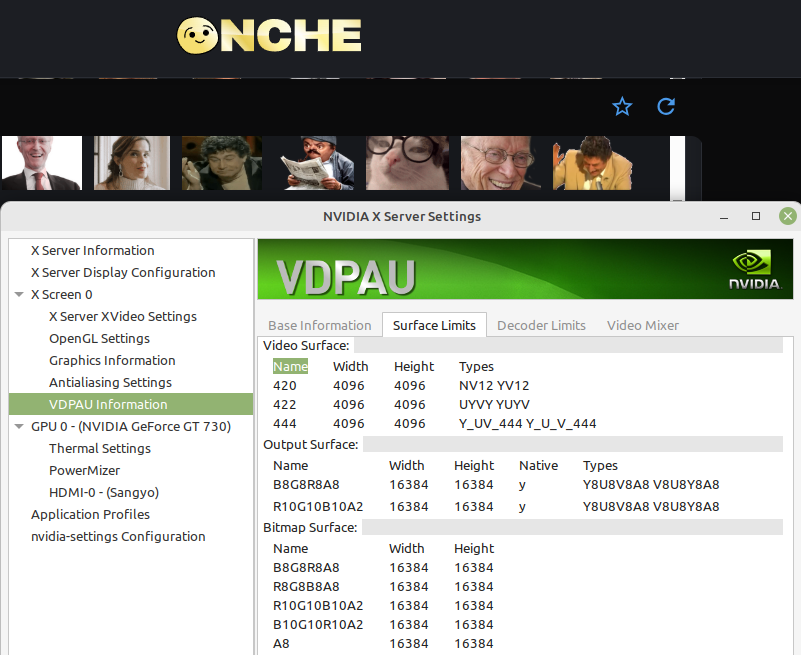The width and height of the screenshot is (801, 655).
Task: Open OpenGL Settings page
Action: tap(99, 338)
